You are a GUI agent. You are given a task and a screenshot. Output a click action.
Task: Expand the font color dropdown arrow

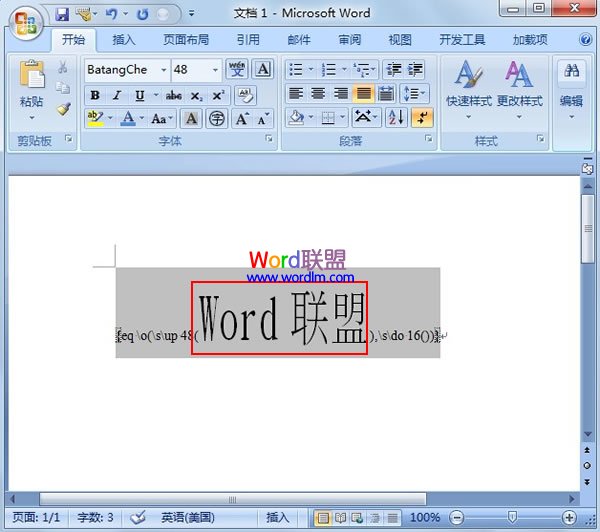click(x=141, y=119)
